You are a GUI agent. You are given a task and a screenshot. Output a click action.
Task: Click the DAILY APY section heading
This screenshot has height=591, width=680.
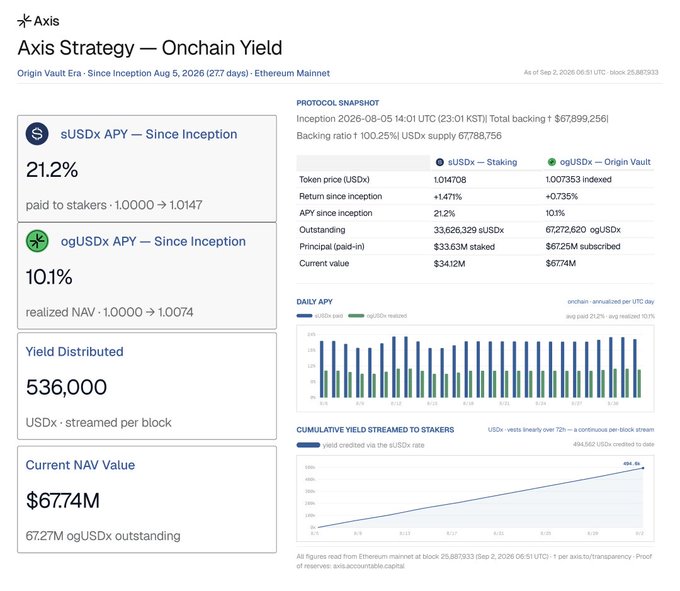314,302
